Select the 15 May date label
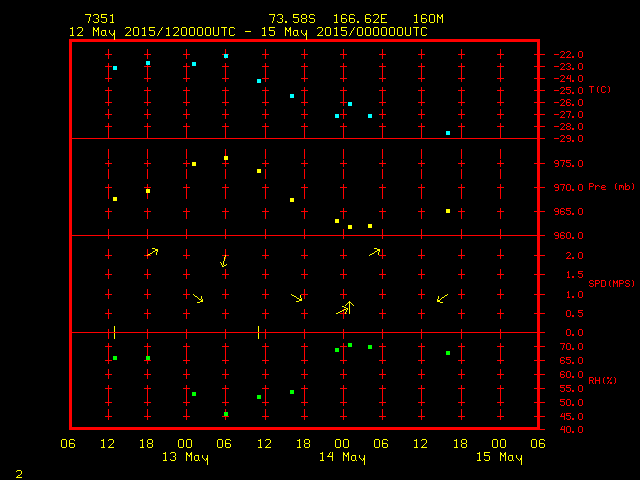 498,458
